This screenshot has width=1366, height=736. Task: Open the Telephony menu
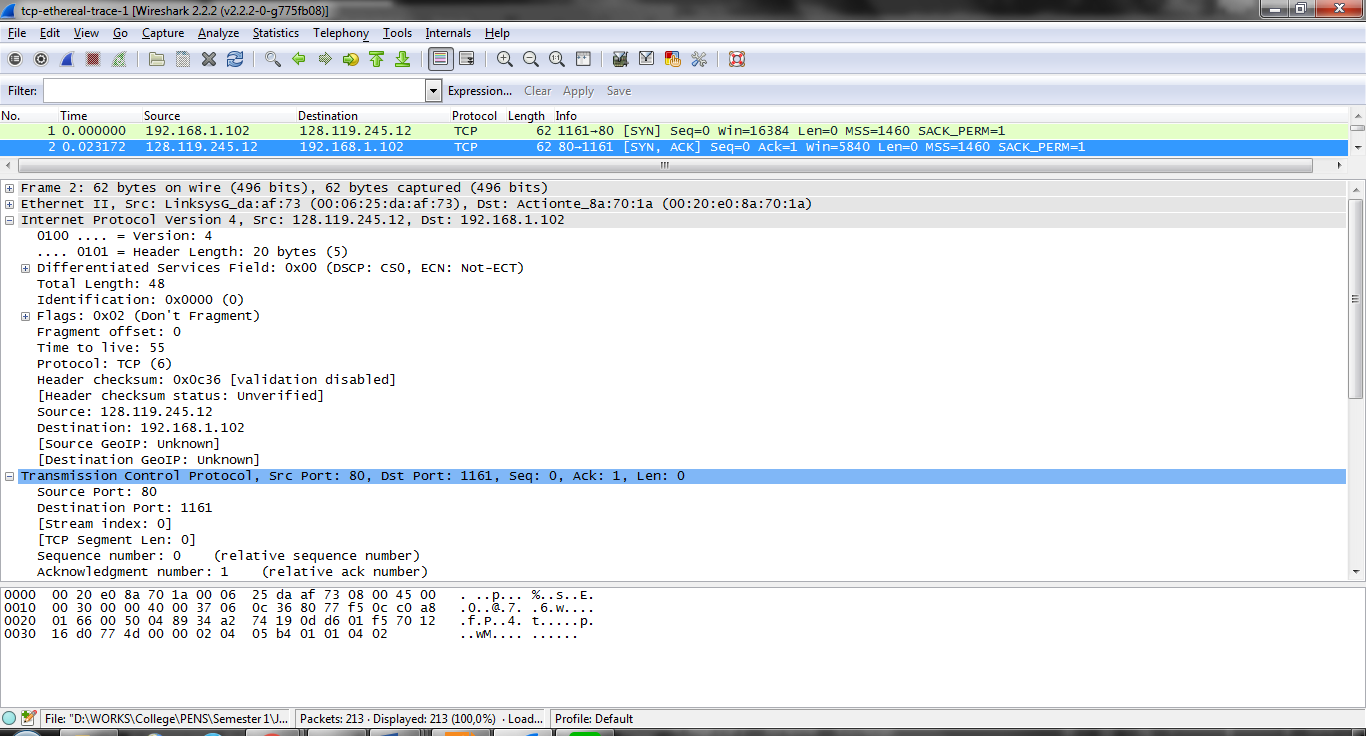click(340, 33)
